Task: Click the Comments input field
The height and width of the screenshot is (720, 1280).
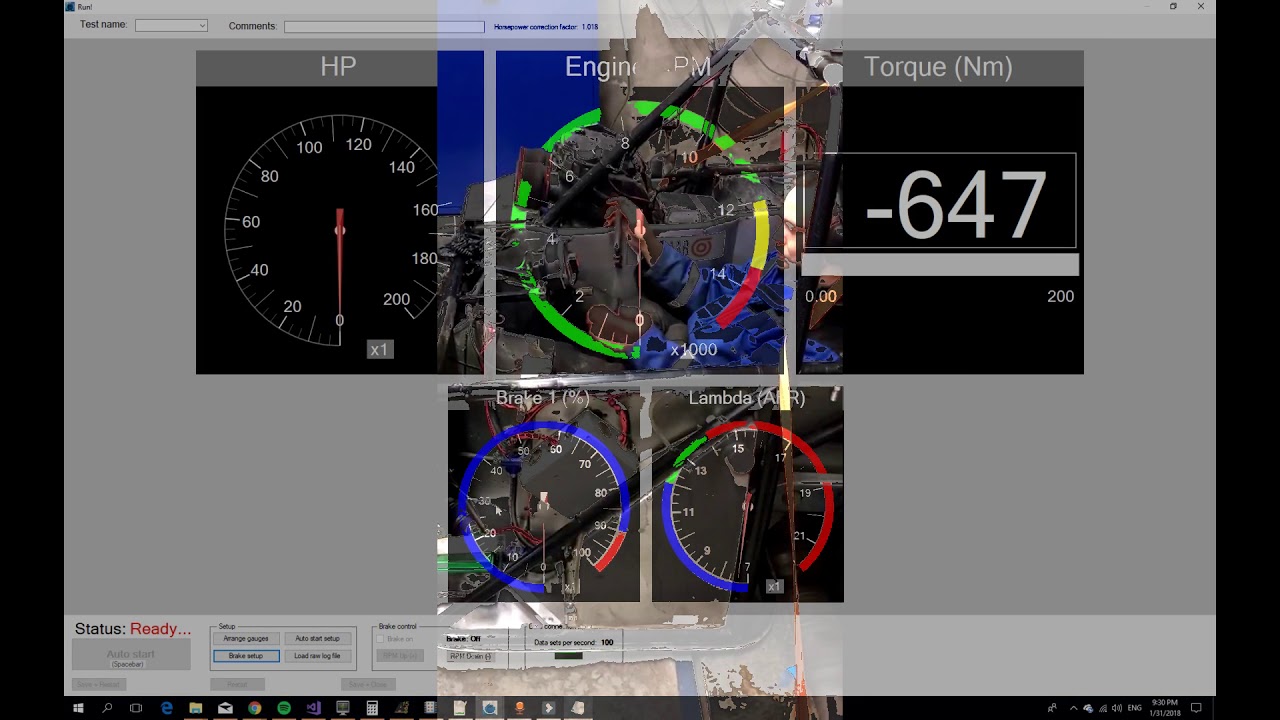Action: point(384,26)
